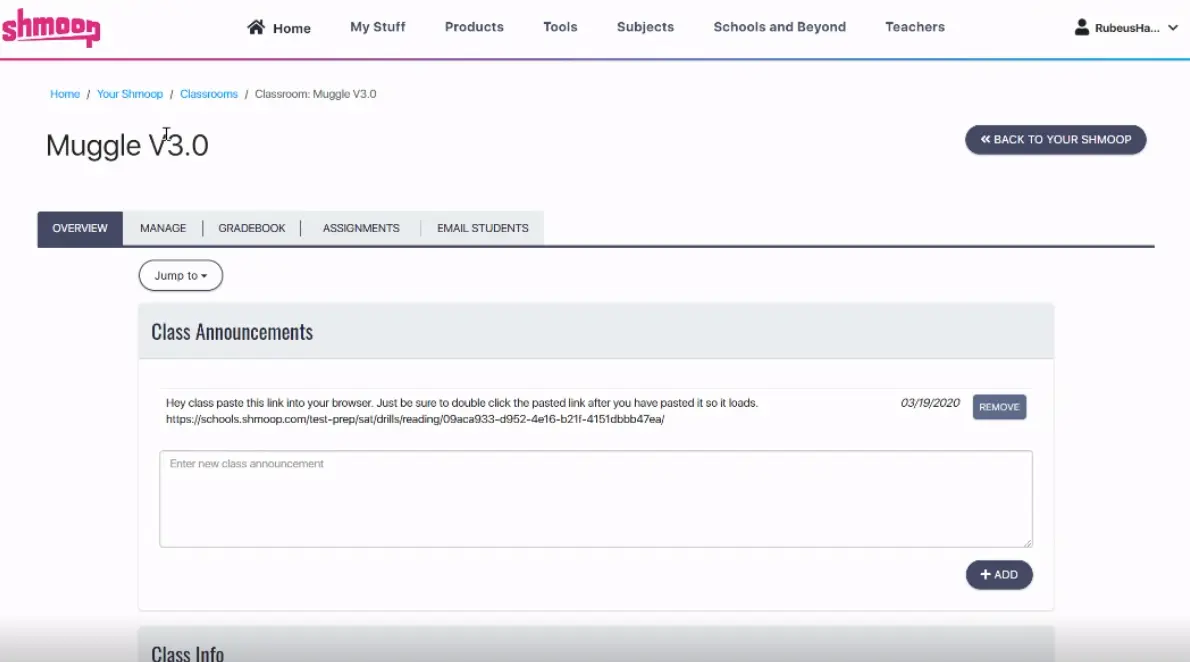Click the Class Announcements heading
Image resolution: width=1190 pixels, height=662 pixels.
point(232,333)
